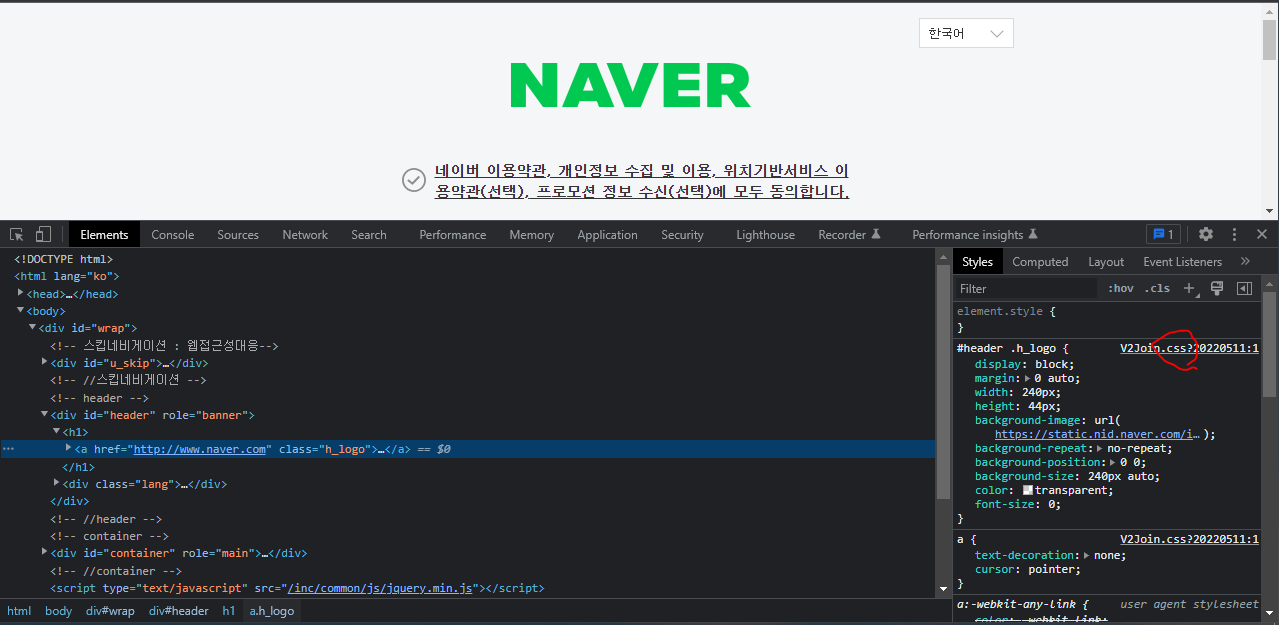Click the new style rule plus icon
This screenshot has width=1279, height=625.
click(x=1190, y=288)
